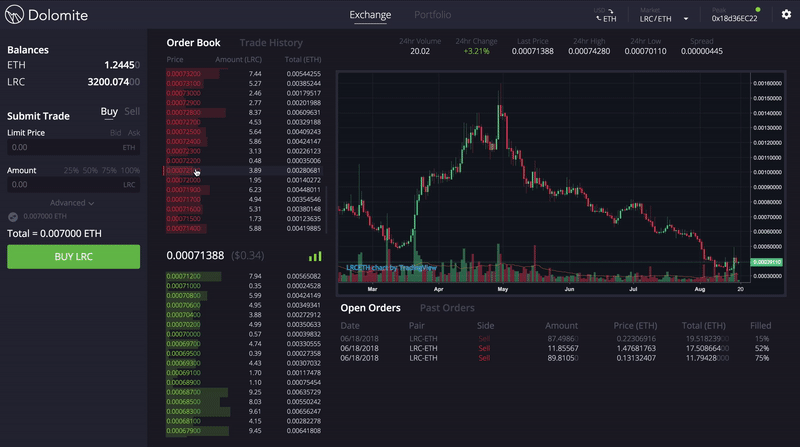Click the May label on the chart axis
The image size is (800, 448).
point(503,289)
